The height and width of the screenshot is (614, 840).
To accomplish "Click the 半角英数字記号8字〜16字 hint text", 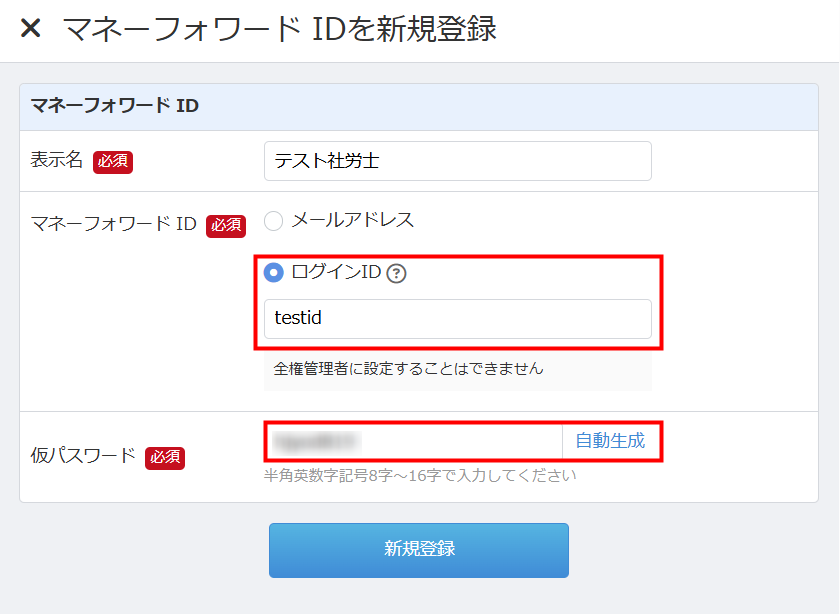I will point(420,475).
